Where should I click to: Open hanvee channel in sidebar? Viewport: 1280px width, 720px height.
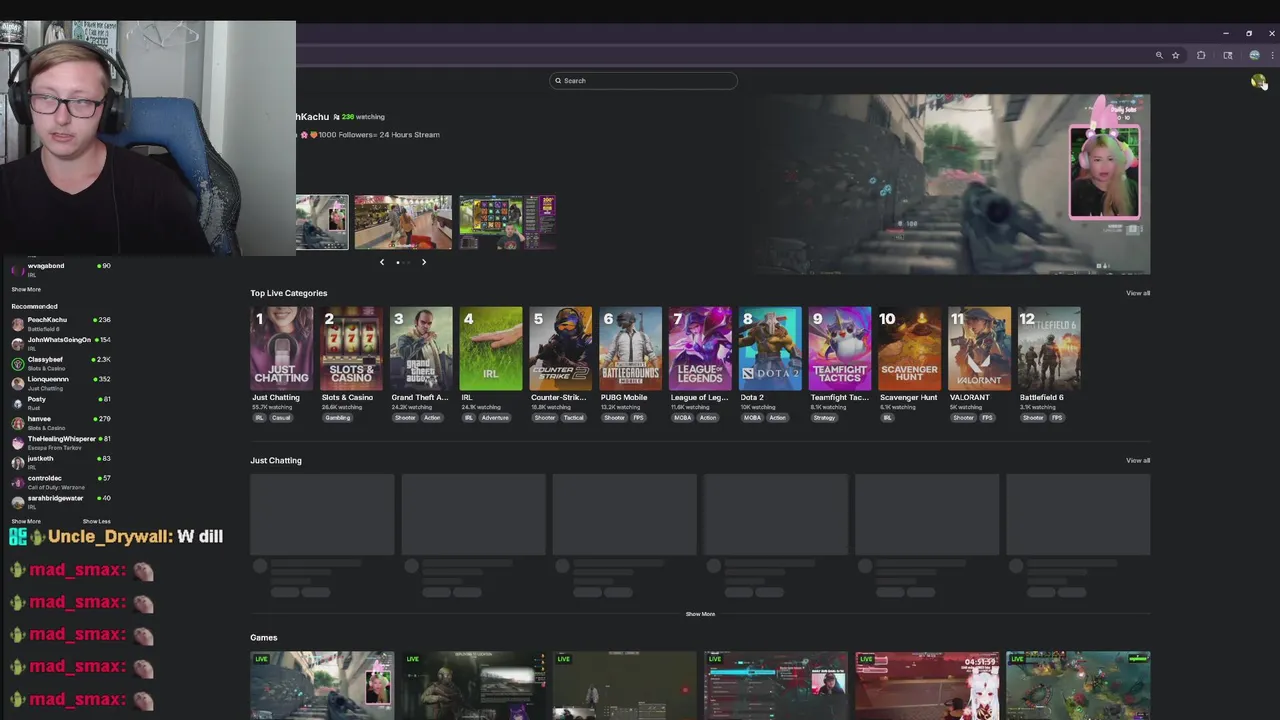(x=60, y=422)
